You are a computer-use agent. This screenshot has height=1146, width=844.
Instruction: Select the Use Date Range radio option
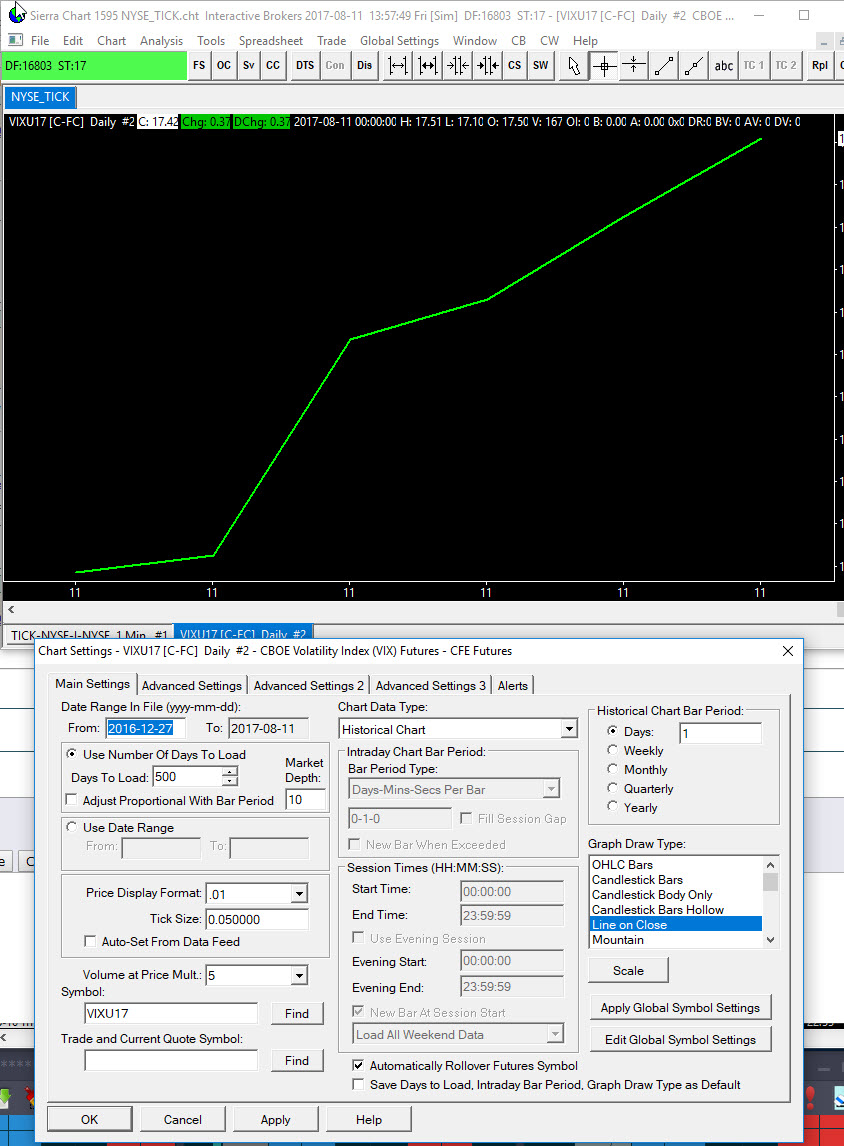[x=71, y=827]
